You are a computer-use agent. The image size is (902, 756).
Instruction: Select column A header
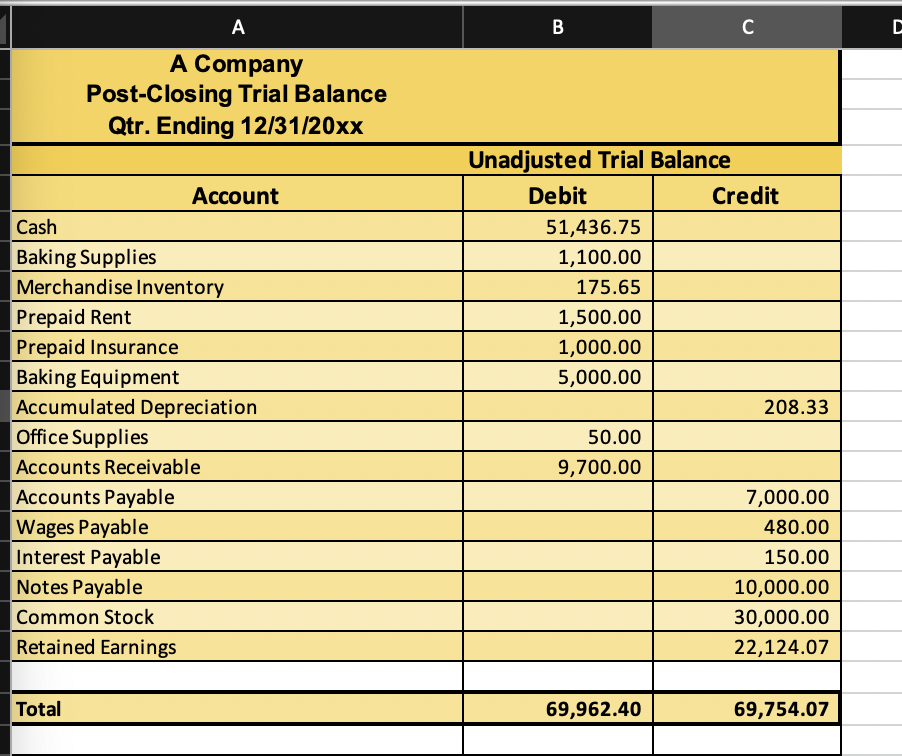click(238, 26)
